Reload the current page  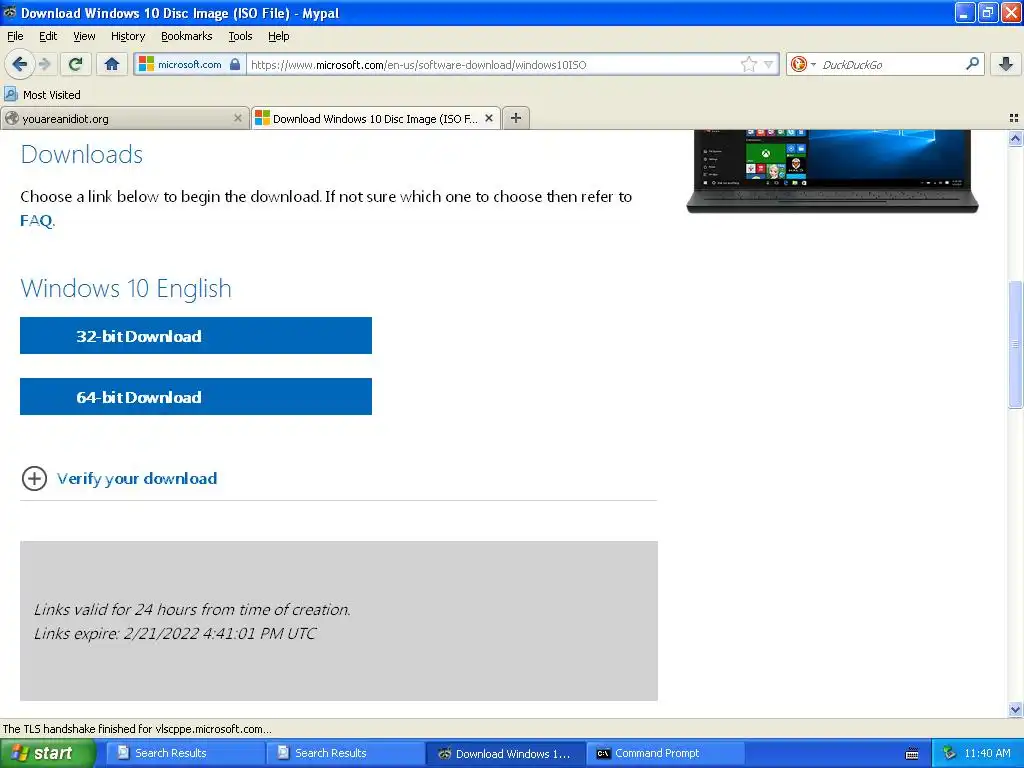click(x=76, y=64)
